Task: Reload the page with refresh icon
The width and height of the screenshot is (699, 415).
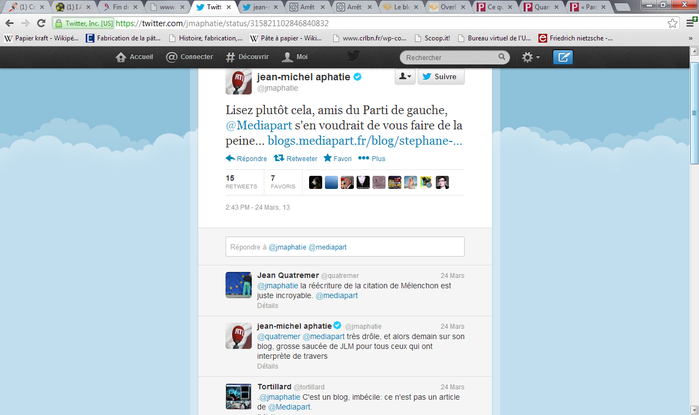Action: pos(41,23)
